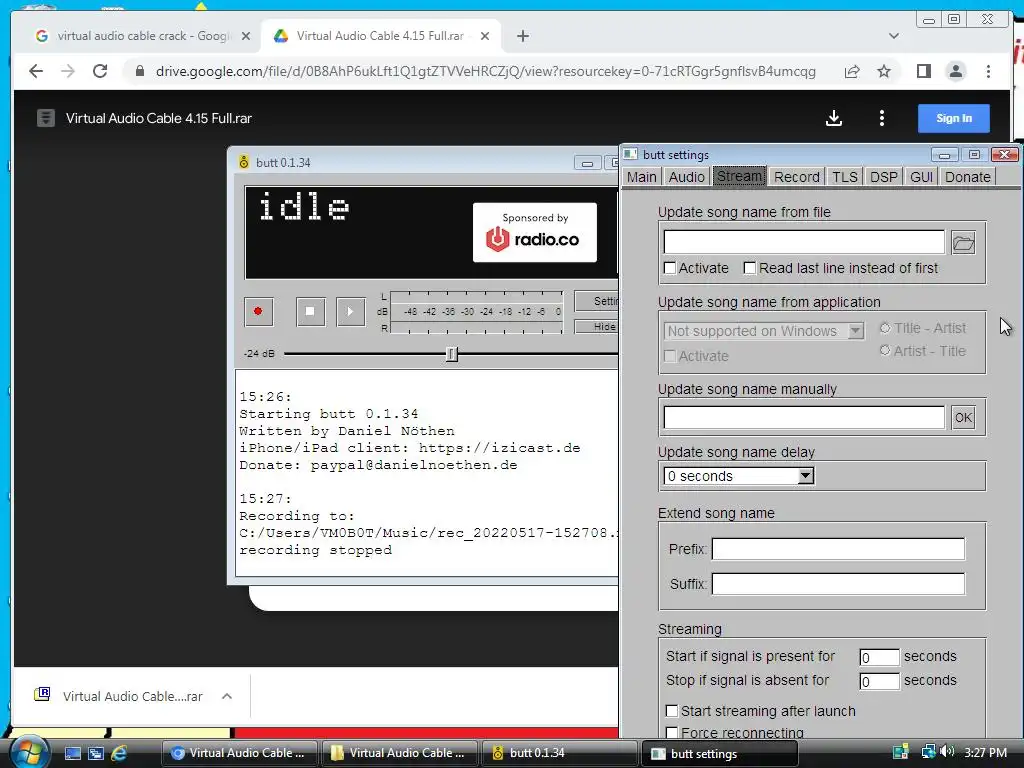This screenshot has height=768, width=1024.
Task: Open the DSP settings tab
Action: point(884,177)
